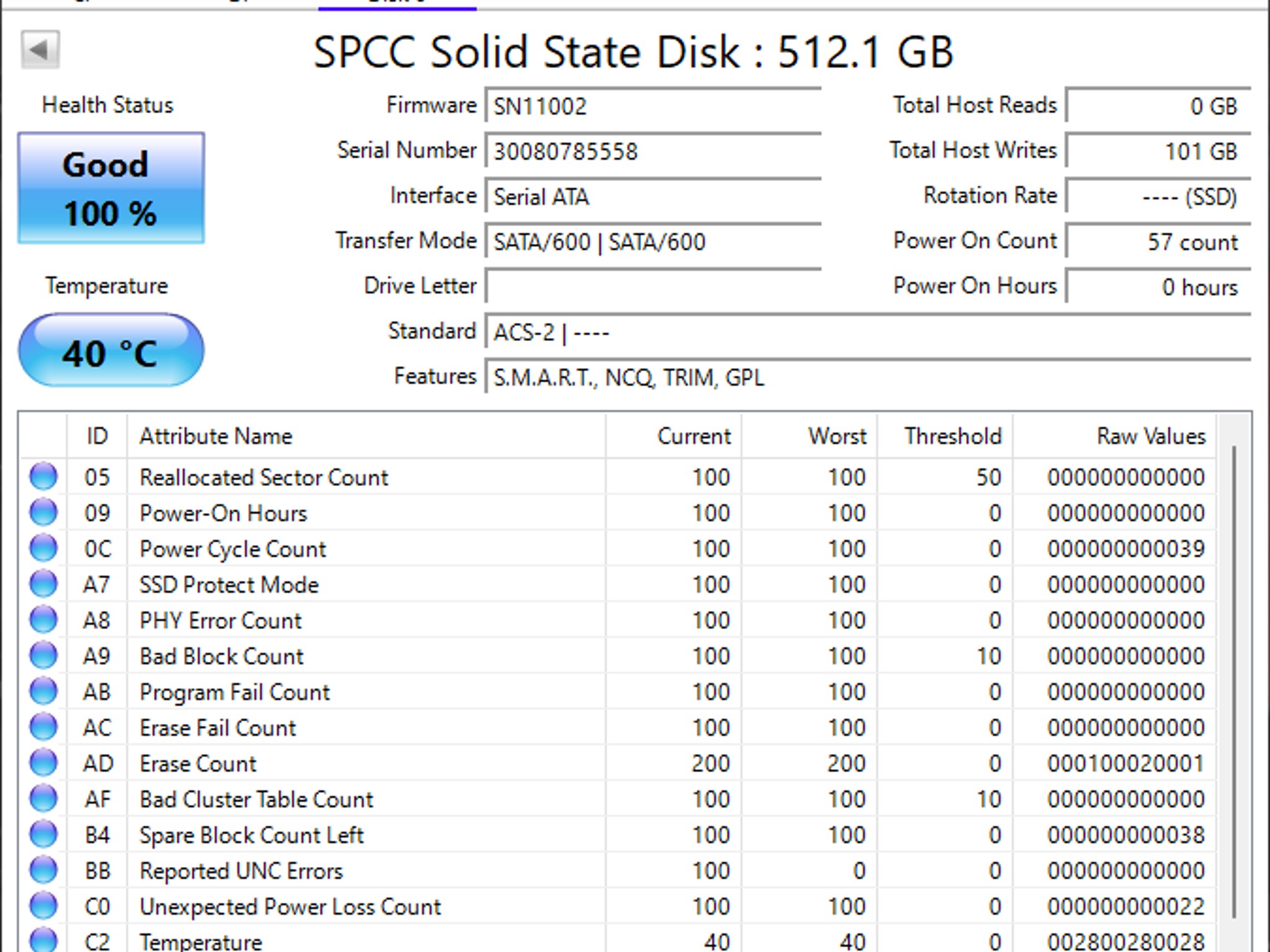Click the Standard field showing ACS-2
The width and height of the screenshot is (1270, 952).
click(x=868, y=332)
